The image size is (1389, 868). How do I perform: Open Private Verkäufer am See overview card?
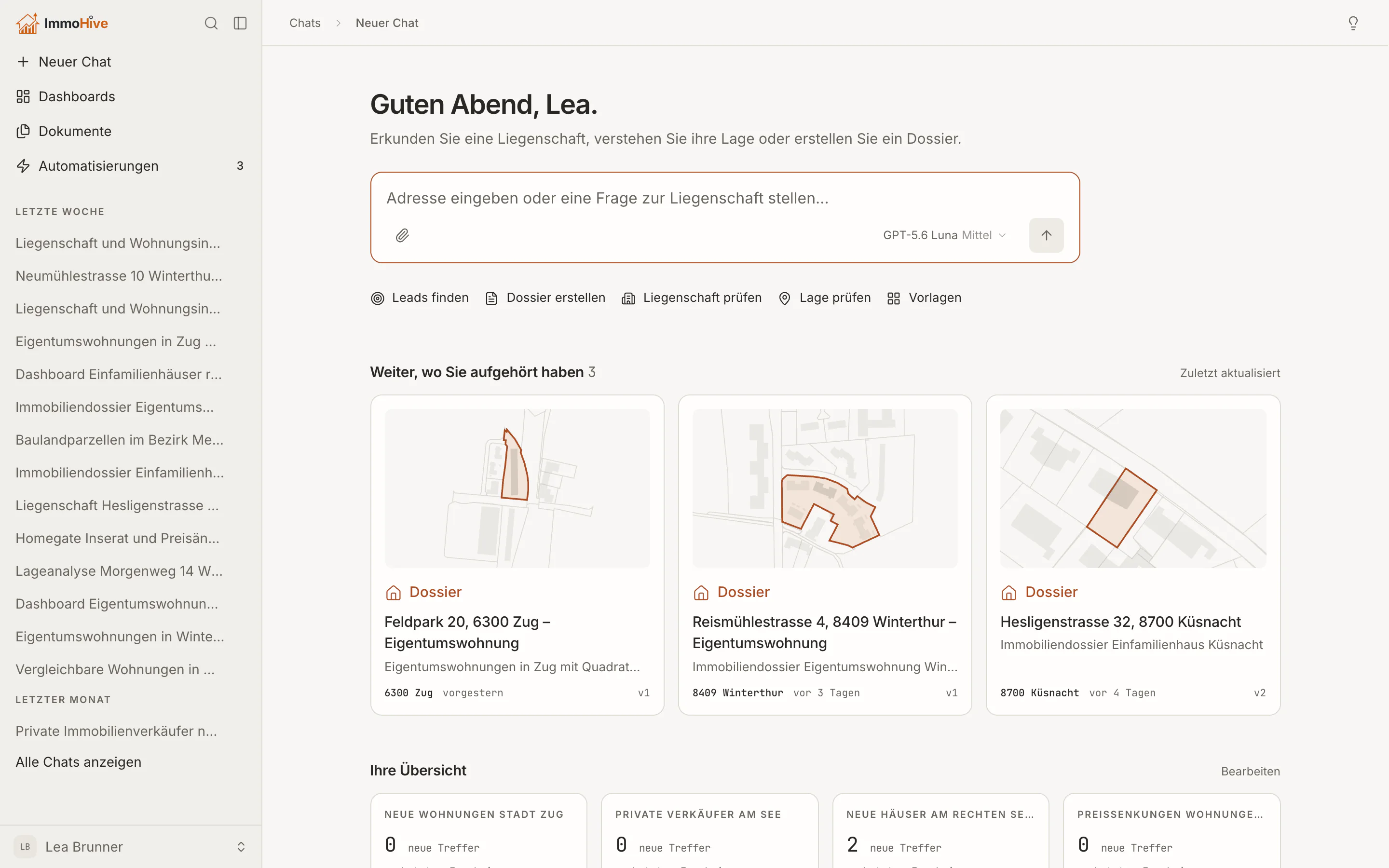pyautogui.click(x=709, y=831)
